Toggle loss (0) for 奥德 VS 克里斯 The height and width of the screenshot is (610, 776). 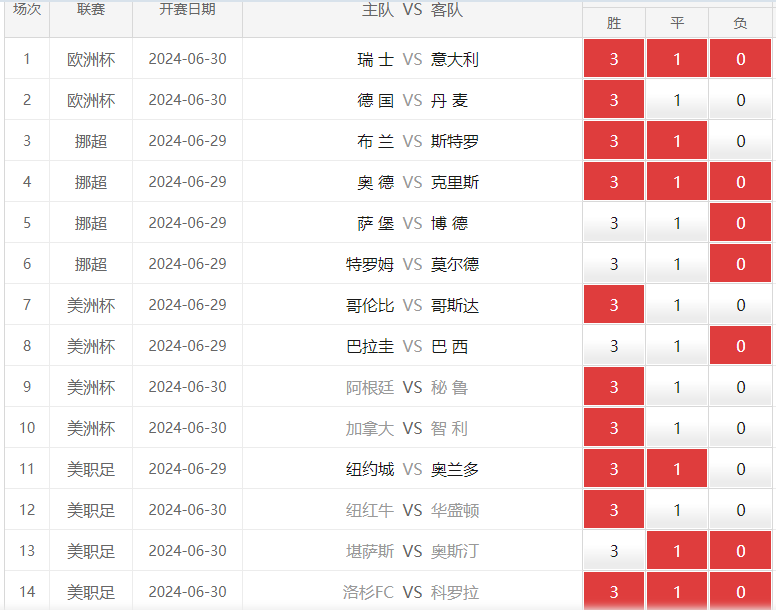coord(740,182)
